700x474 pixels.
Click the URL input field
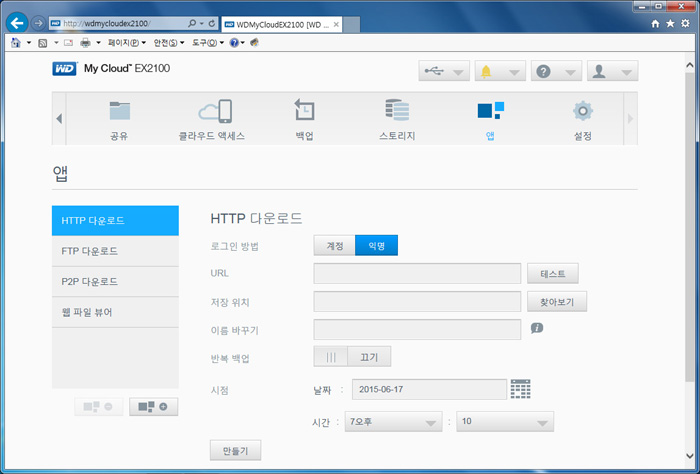[x=417, y=273]
